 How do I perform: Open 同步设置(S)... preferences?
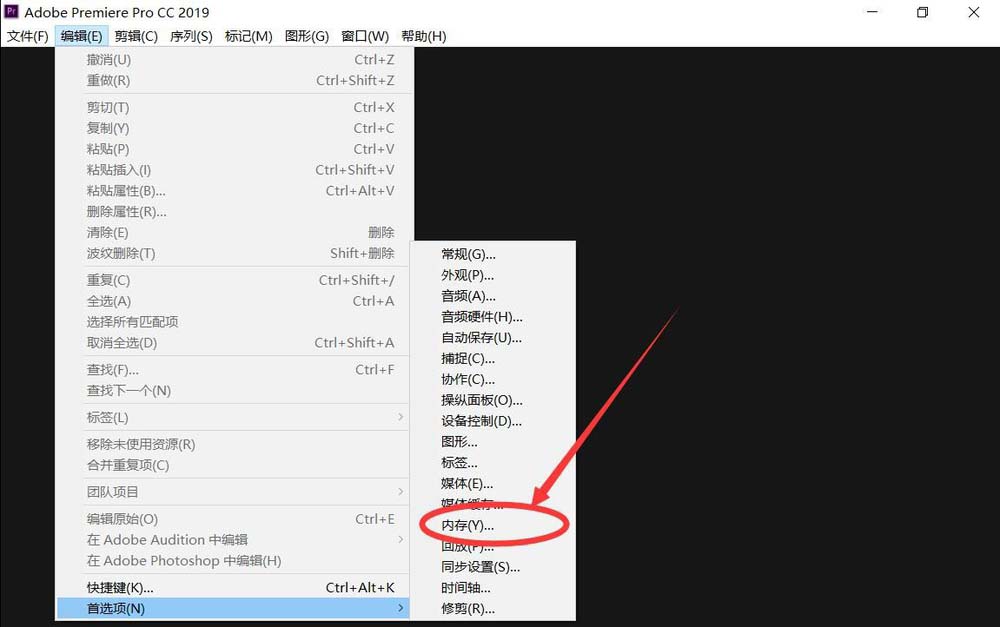492,566
